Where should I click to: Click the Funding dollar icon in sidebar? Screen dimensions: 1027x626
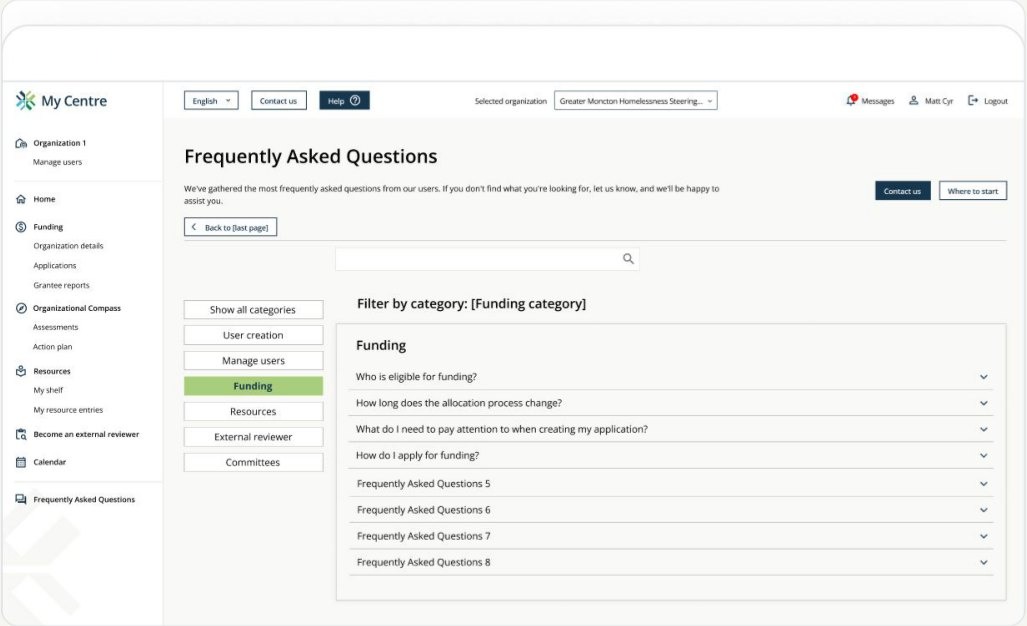pos(21,227)
